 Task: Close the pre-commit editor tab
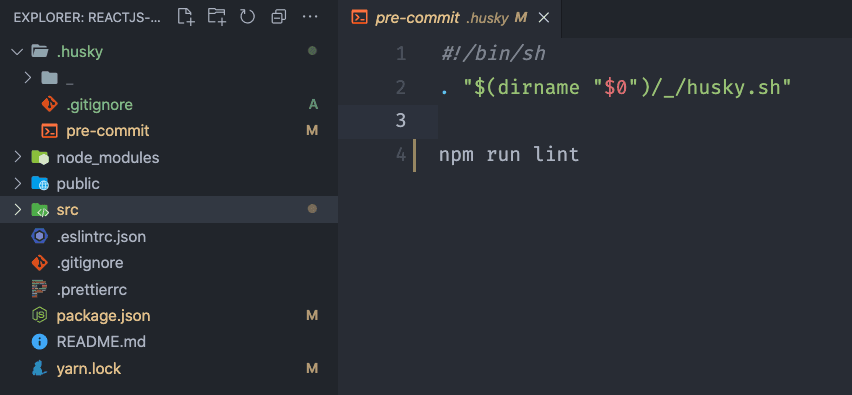[543, 18]
